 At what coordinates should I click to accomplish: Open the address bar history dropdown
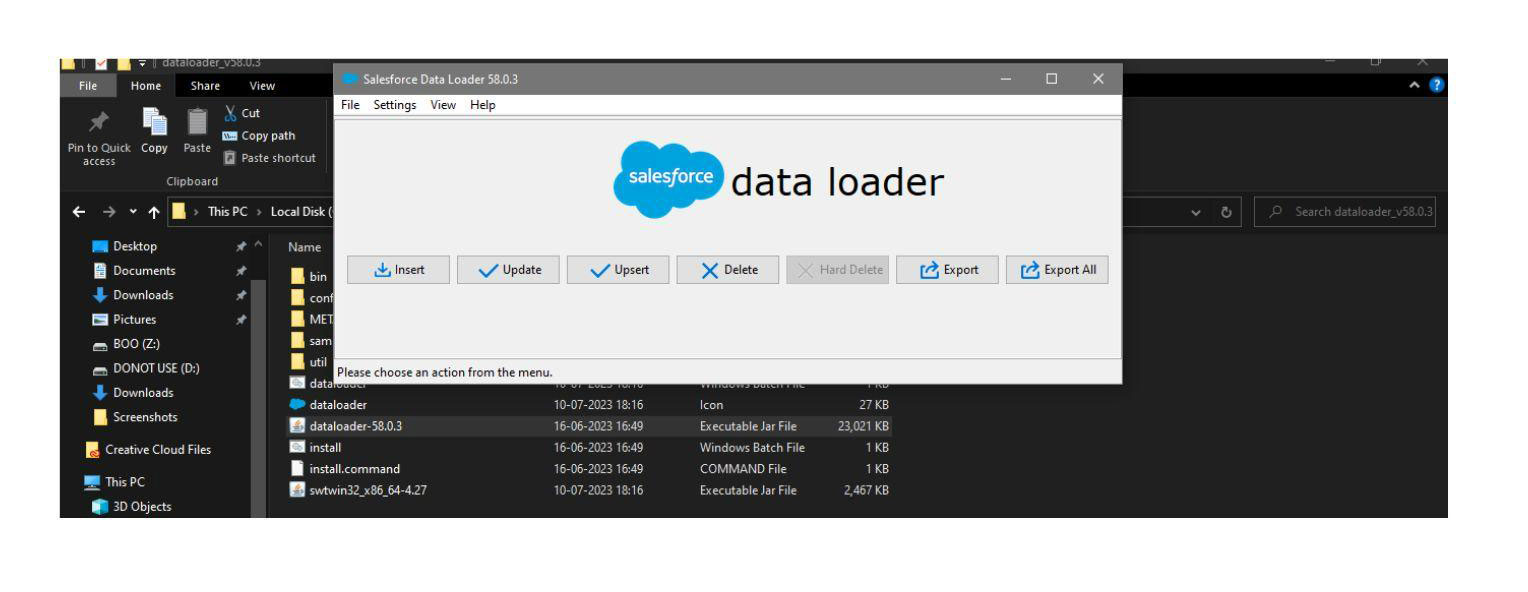tap(1198, 213)
